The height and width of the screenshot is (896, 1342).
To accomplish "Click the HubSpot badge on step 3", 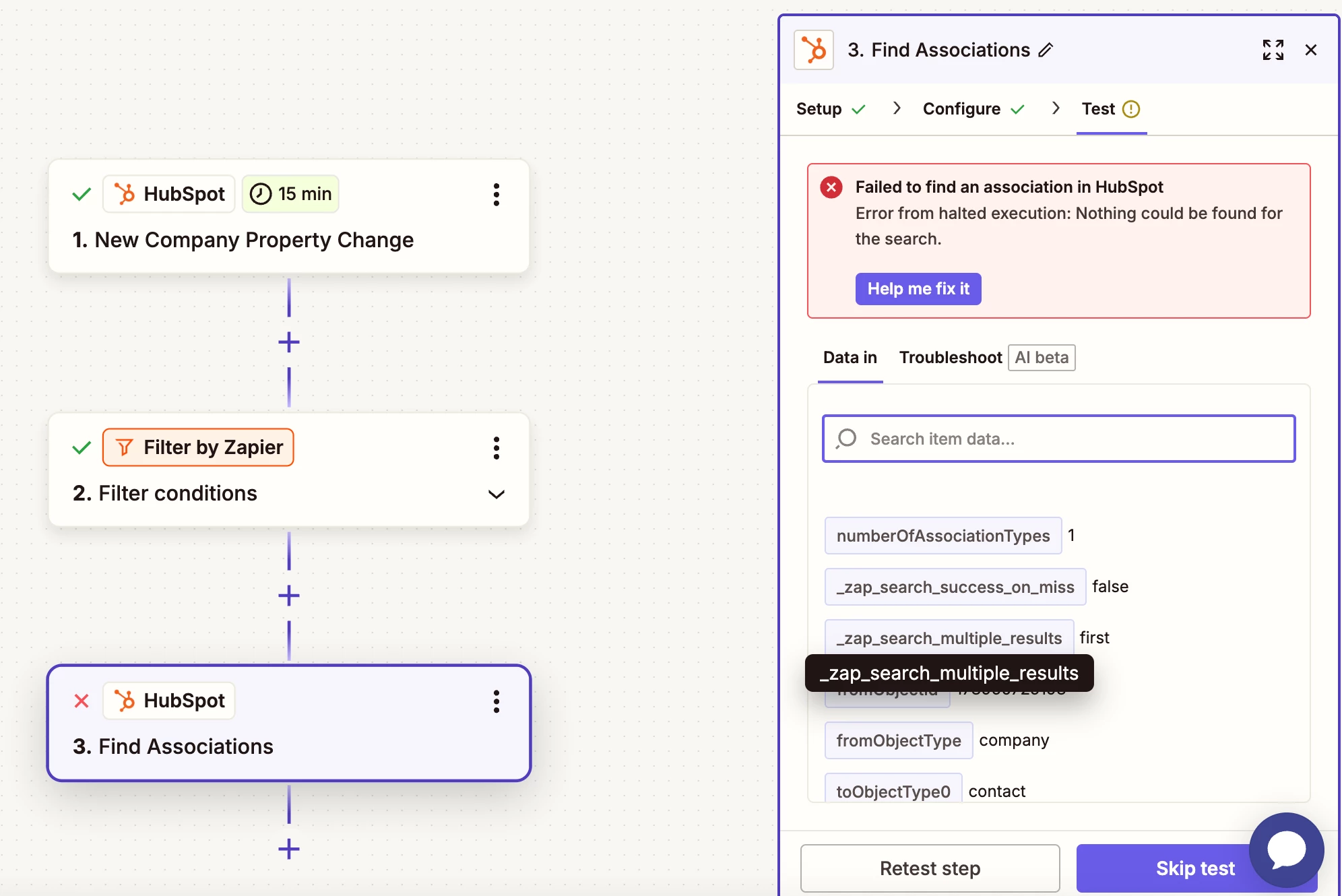I will click(x=169, y=701).
